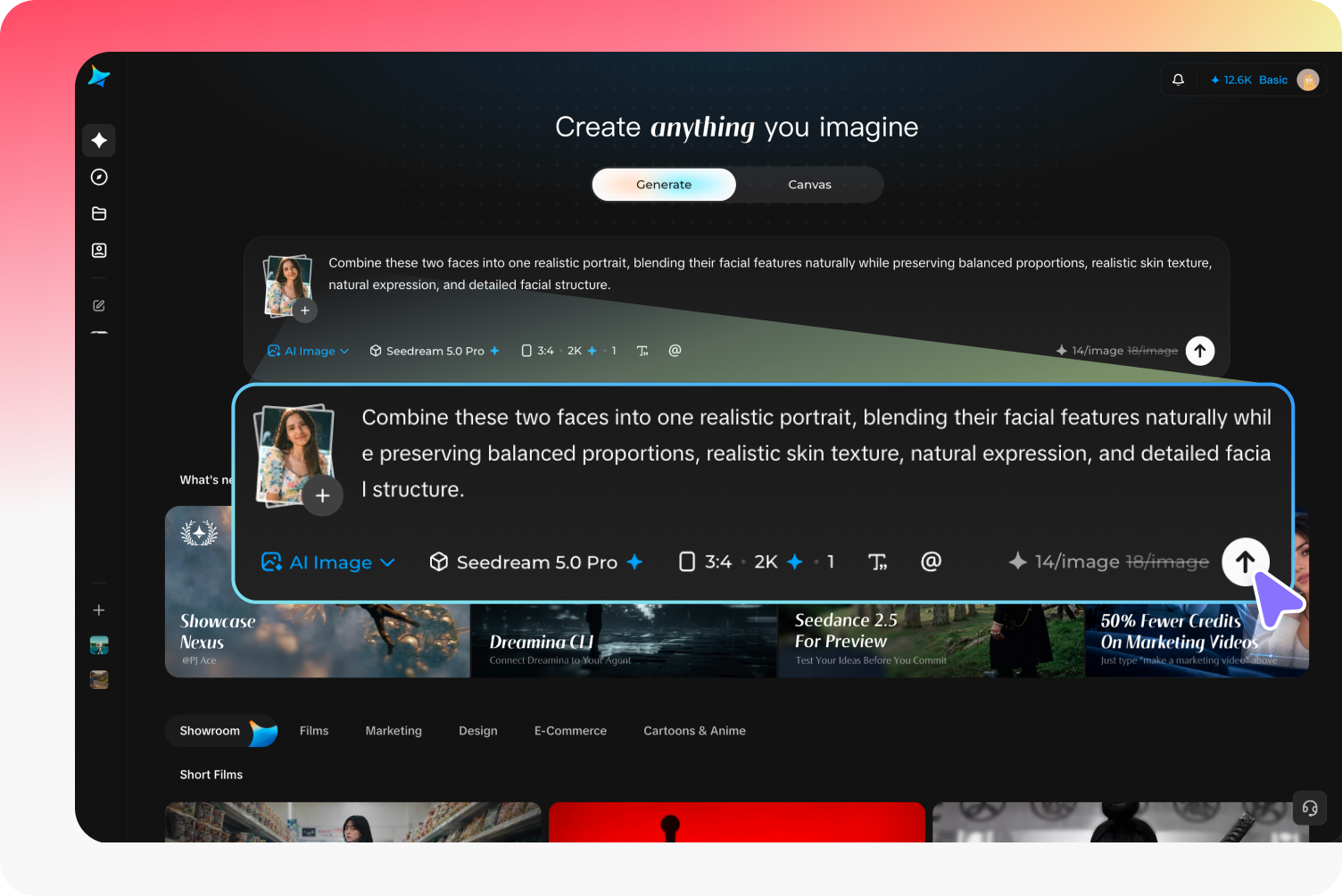Open the 3:4 aspect ratio setting in unmagnified prompt box

(x=537, y=351)
